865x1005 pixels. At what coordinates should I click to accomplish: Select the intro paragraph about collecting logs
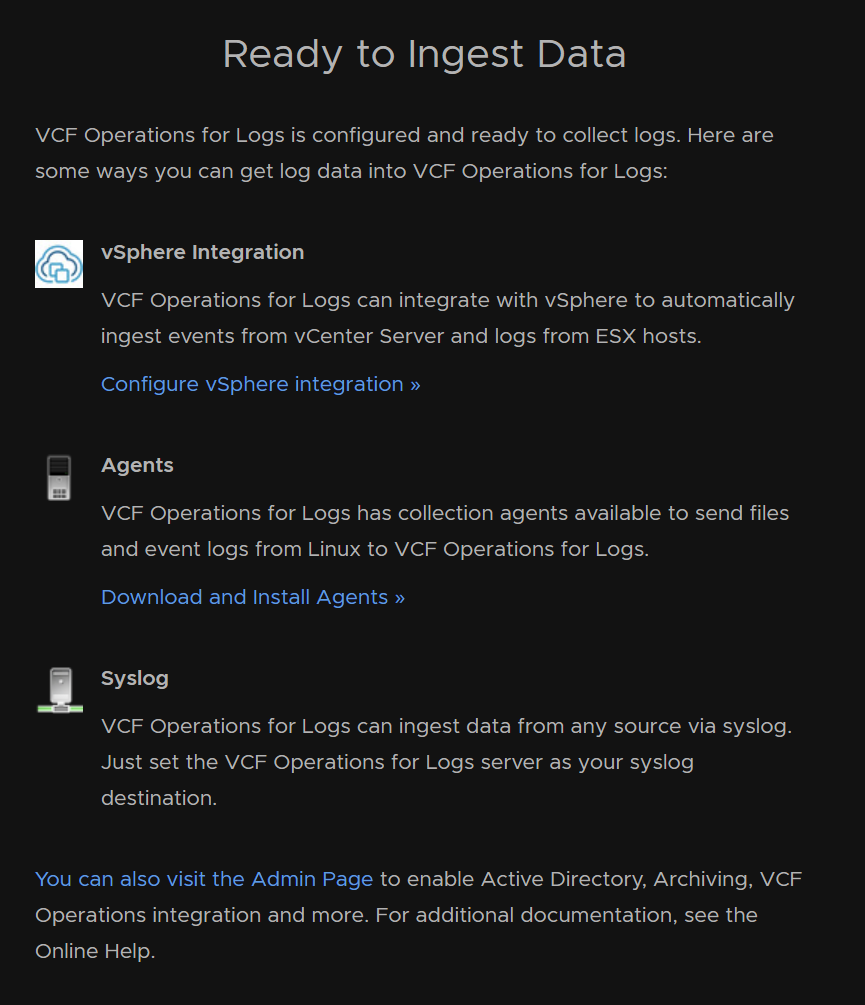coord(404,153)
